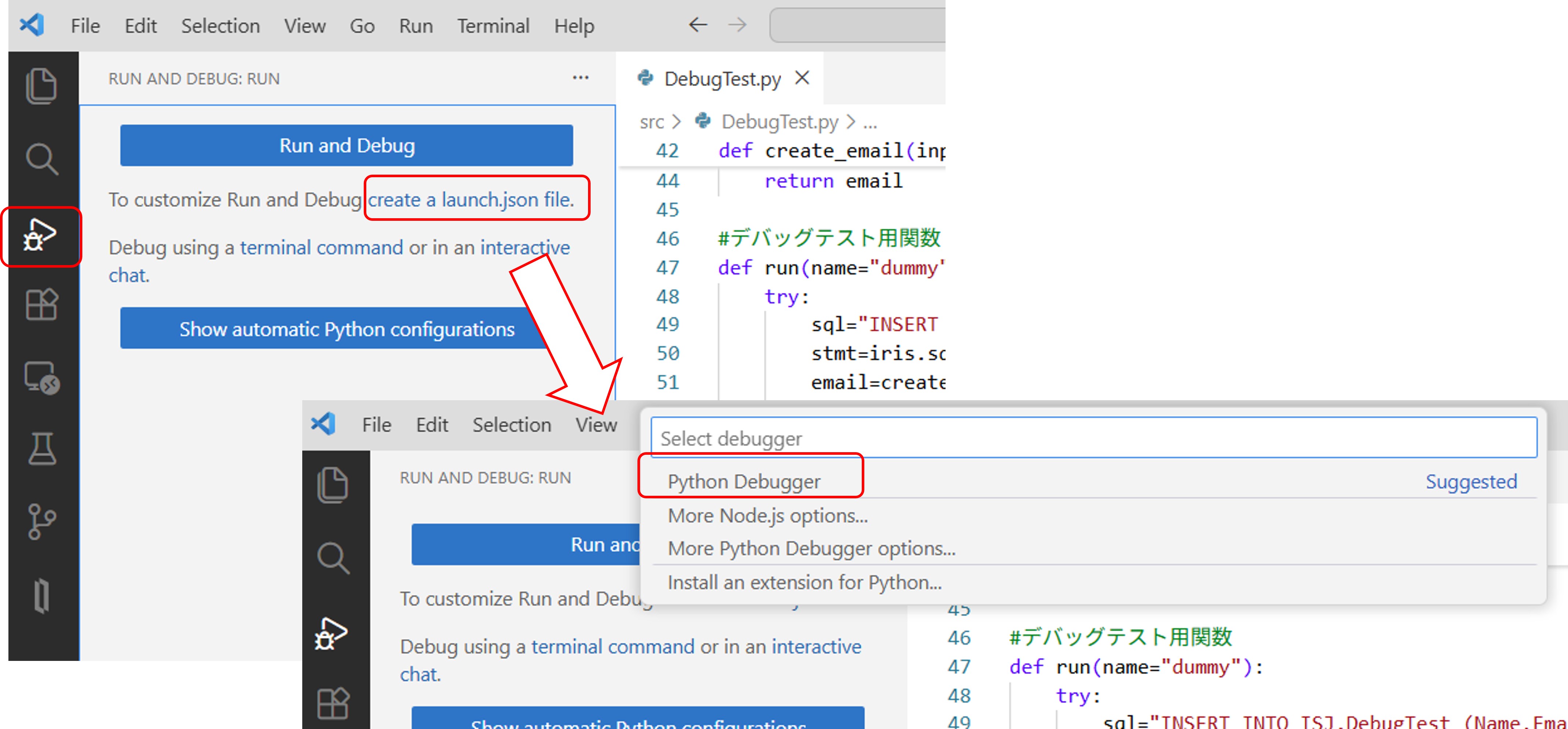Open the Remote Explorer icon
Image resolution: width=1568 pixels, height=729 pixels.
[x=41, y=377]
